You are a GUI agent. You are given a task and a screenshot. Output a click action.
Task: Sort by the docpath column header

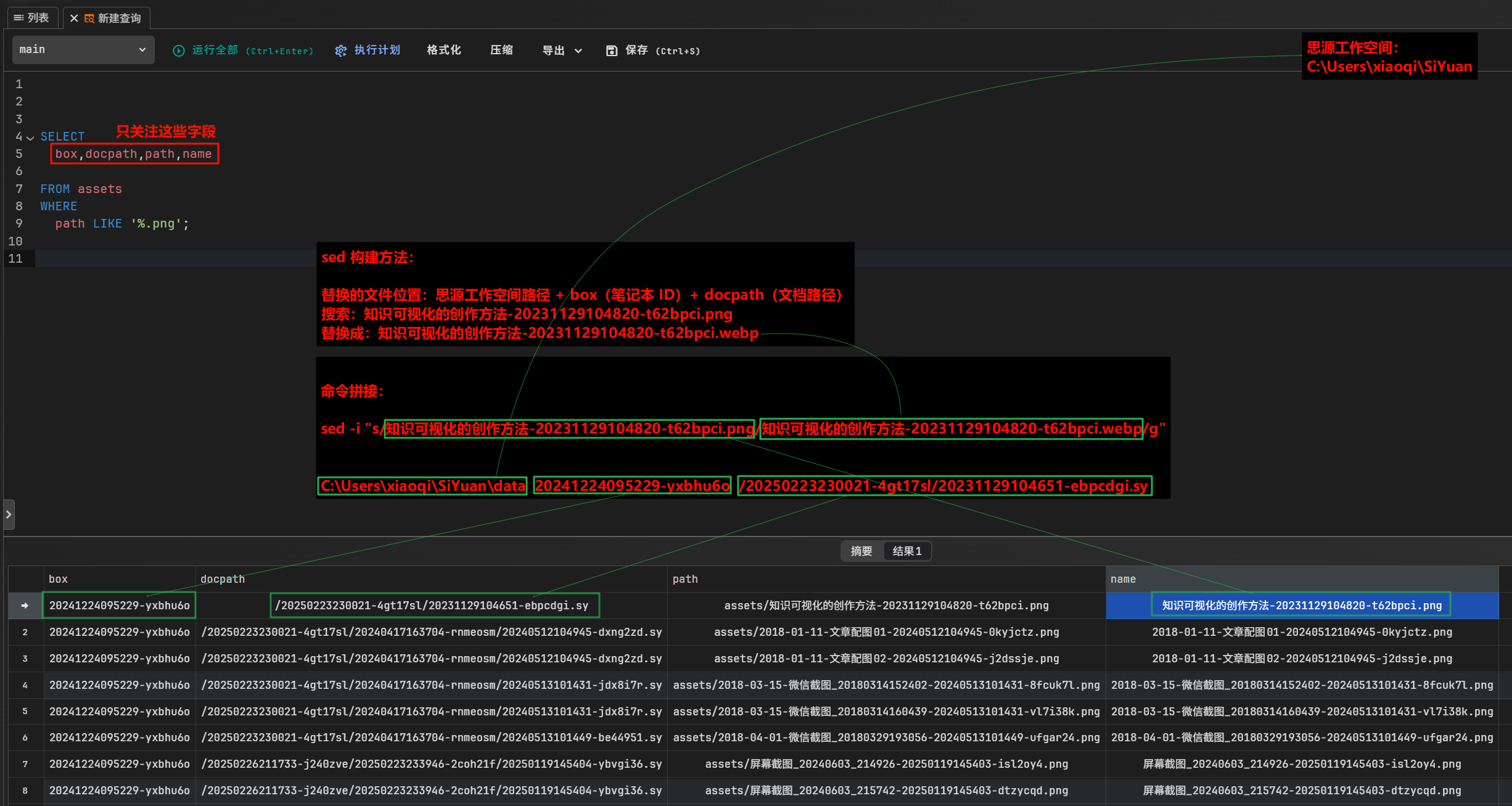click(x=223, y=579)
